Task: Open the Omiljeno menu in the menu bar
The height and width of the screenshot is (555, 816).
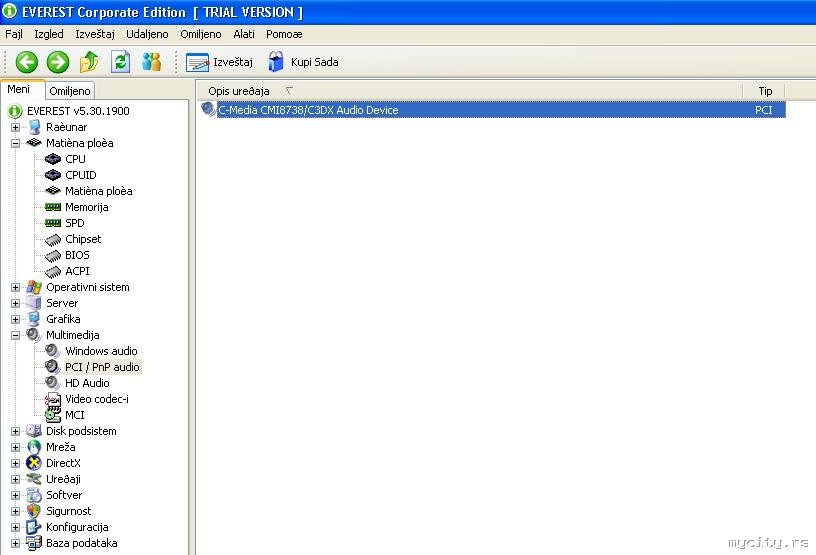Action: pos(201,34)
